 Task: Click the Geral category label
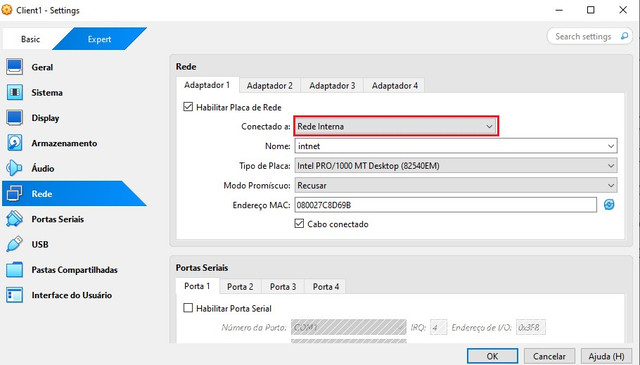click(42, 67)
